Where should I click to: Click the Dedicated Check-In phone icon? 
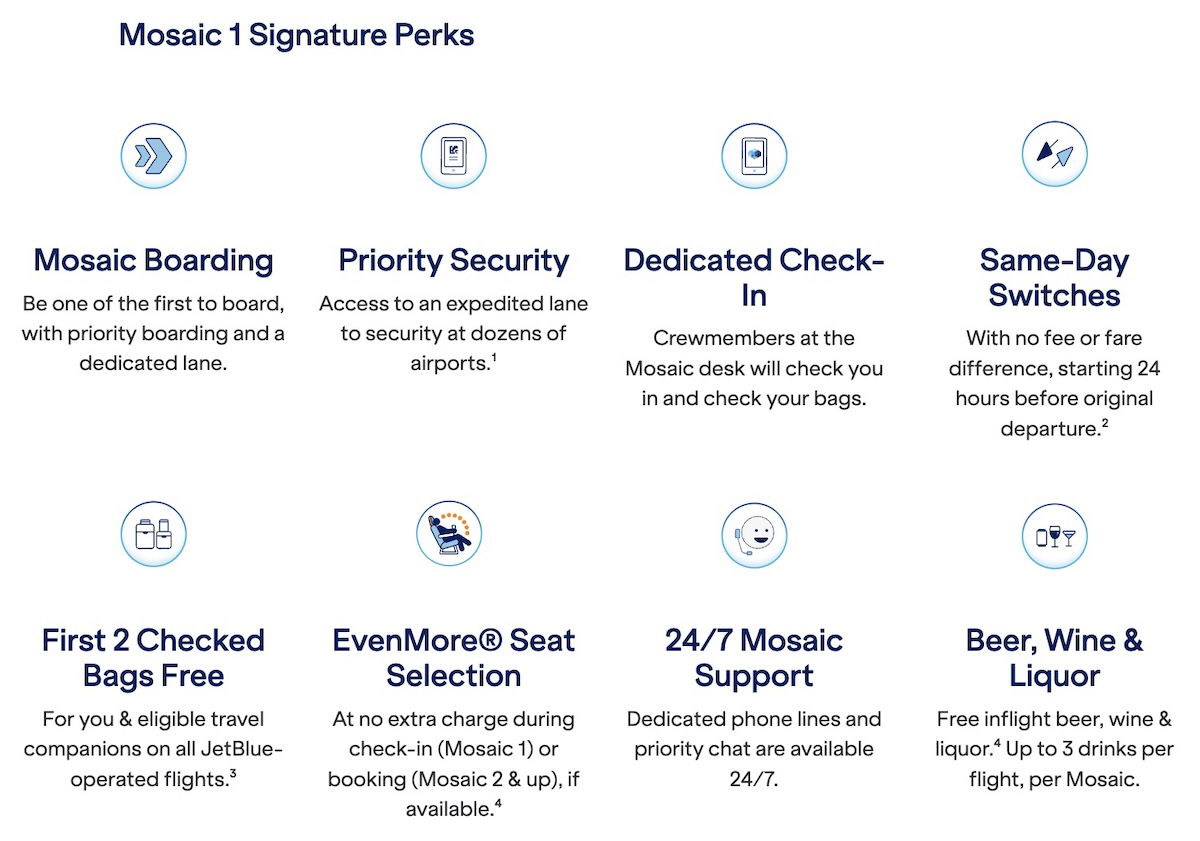coord(754,156)
